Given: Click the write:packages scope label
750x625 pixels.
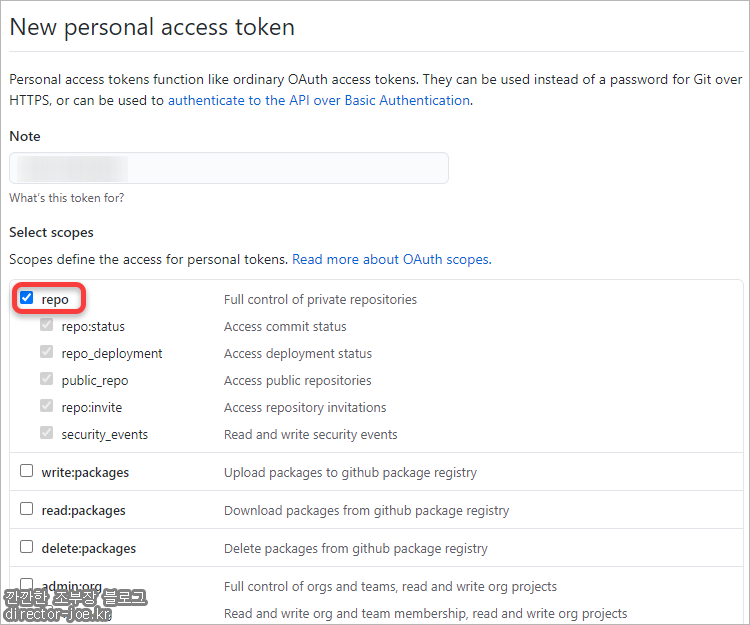Looking at the screenshot, I should (85, 472).
